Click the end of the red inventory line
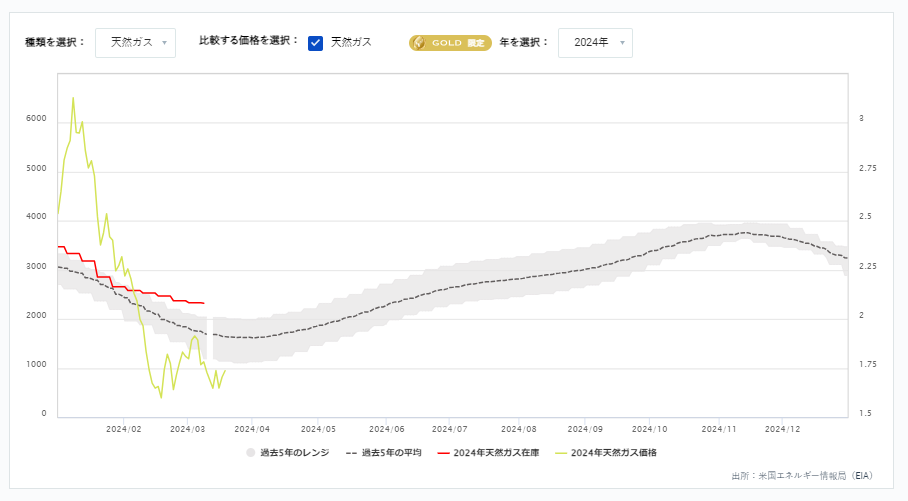Viewport: 908px width, 501px height. click(x=203, y=303)
